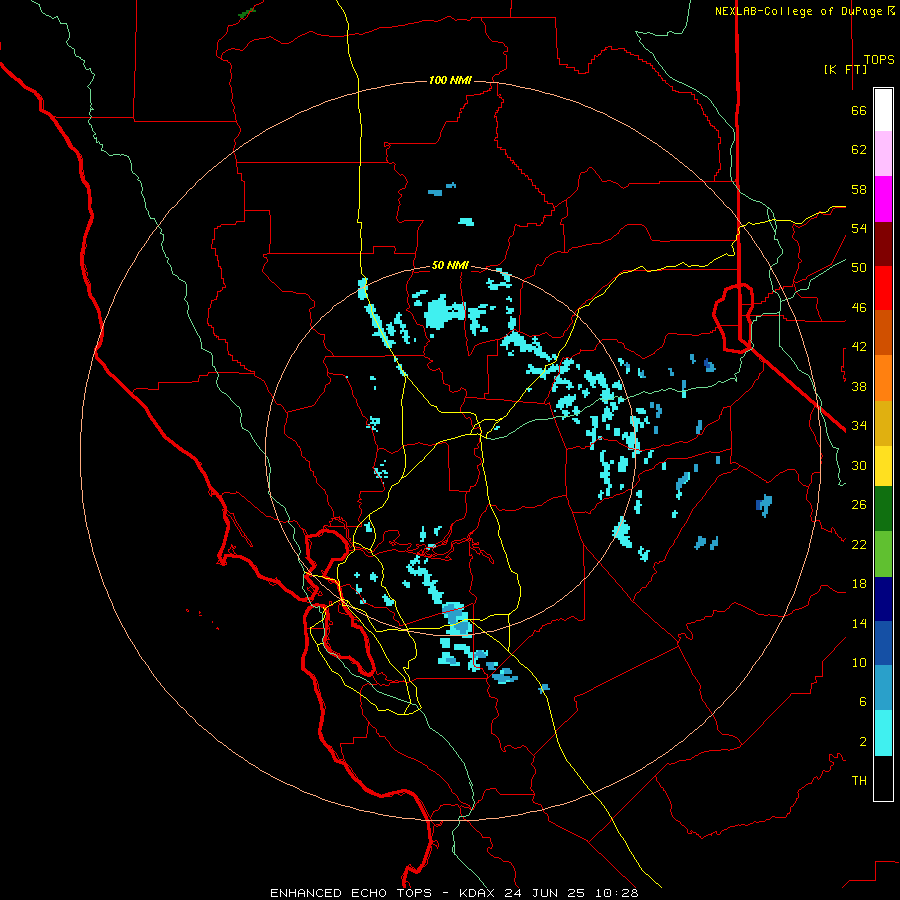Viewport: 900px width, 900px height.
Task: Click the legend value "26"
Action: coord(859,505)
